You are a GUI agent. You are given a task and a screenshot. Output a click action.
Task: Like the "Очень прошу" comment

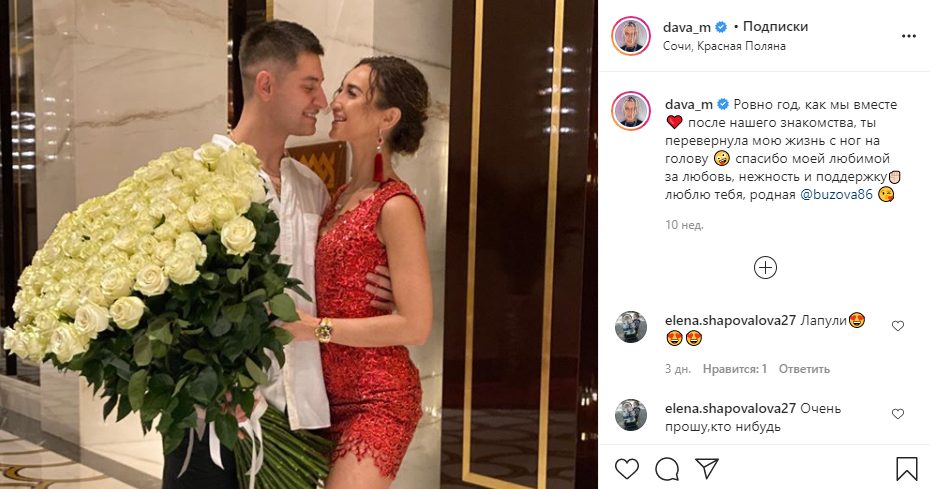point(898,414)
